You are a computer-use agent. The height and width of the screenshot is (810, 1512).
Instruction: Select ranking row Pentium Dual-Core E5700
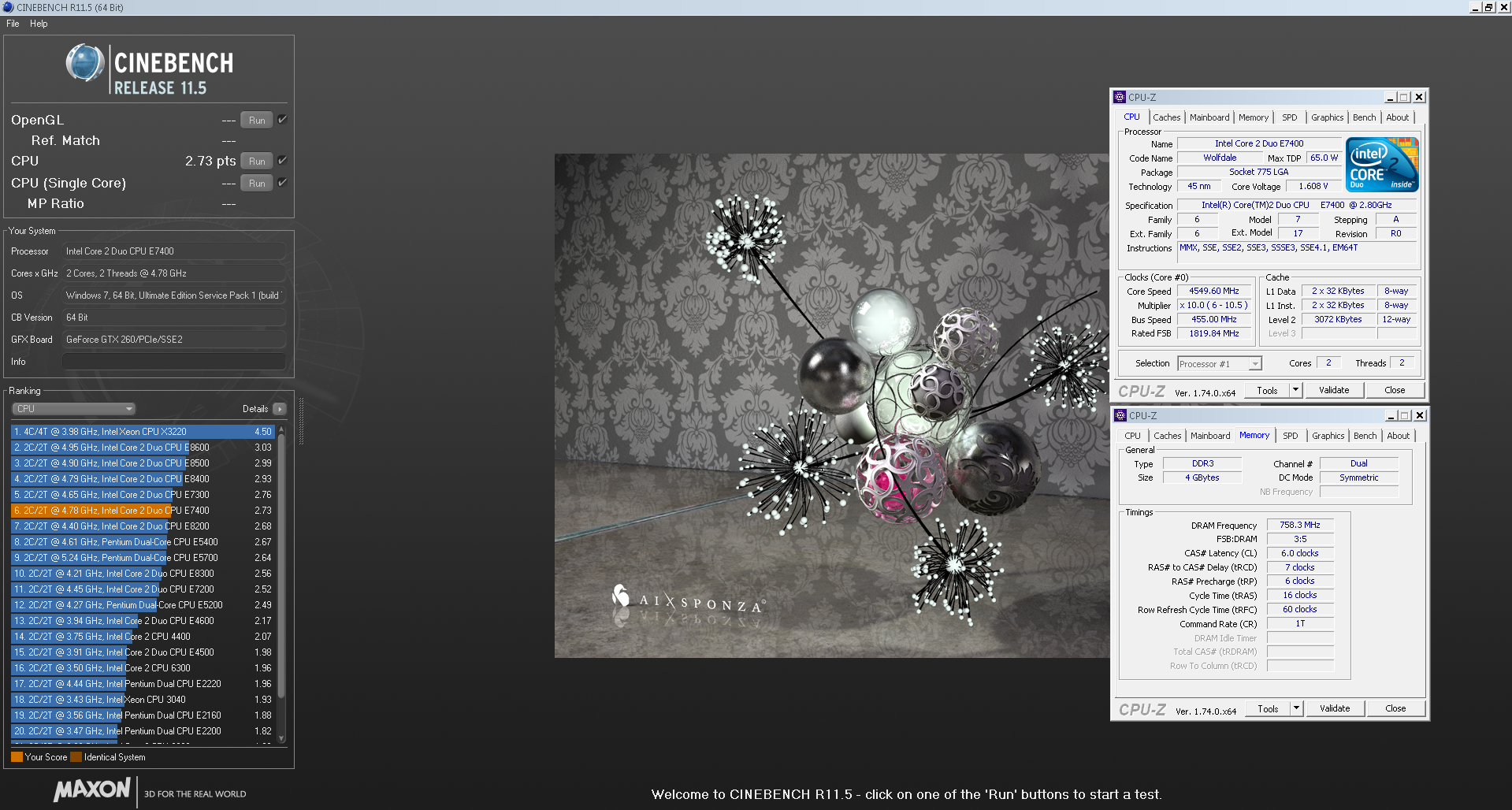tap(143, 558)
